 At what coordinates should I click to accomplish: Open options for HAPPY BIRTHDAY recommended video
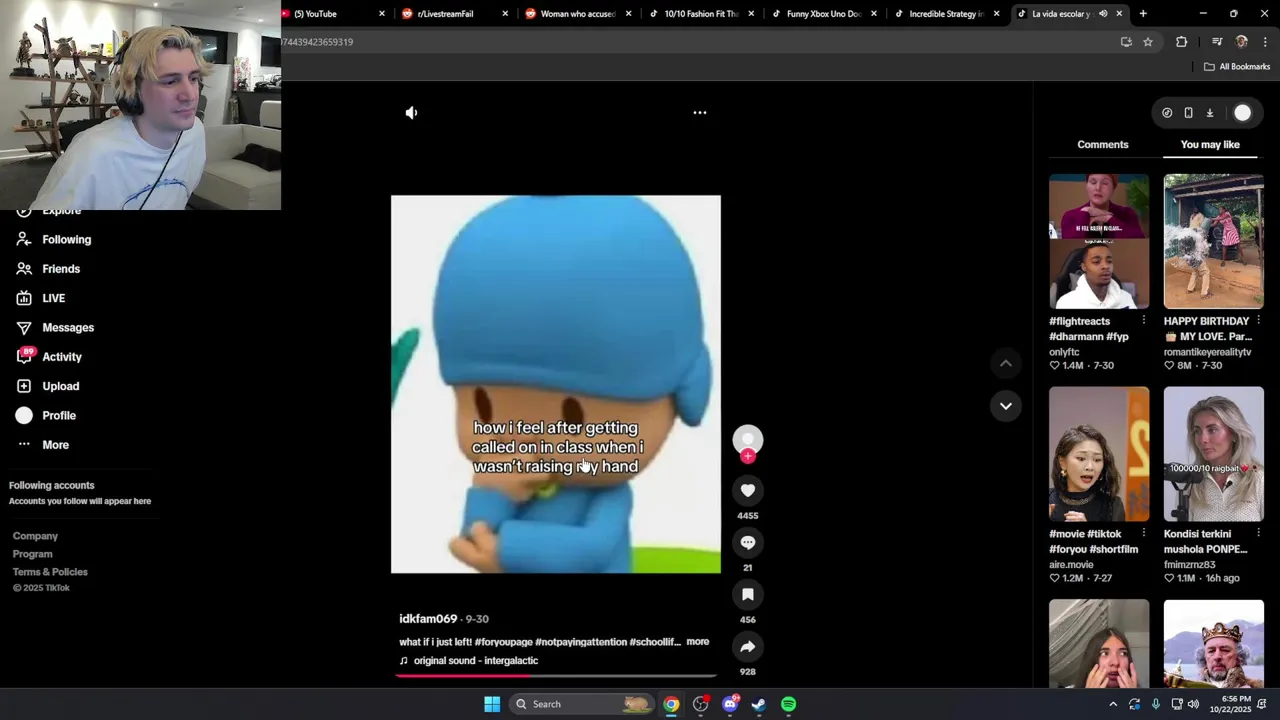coord(1258,321)
